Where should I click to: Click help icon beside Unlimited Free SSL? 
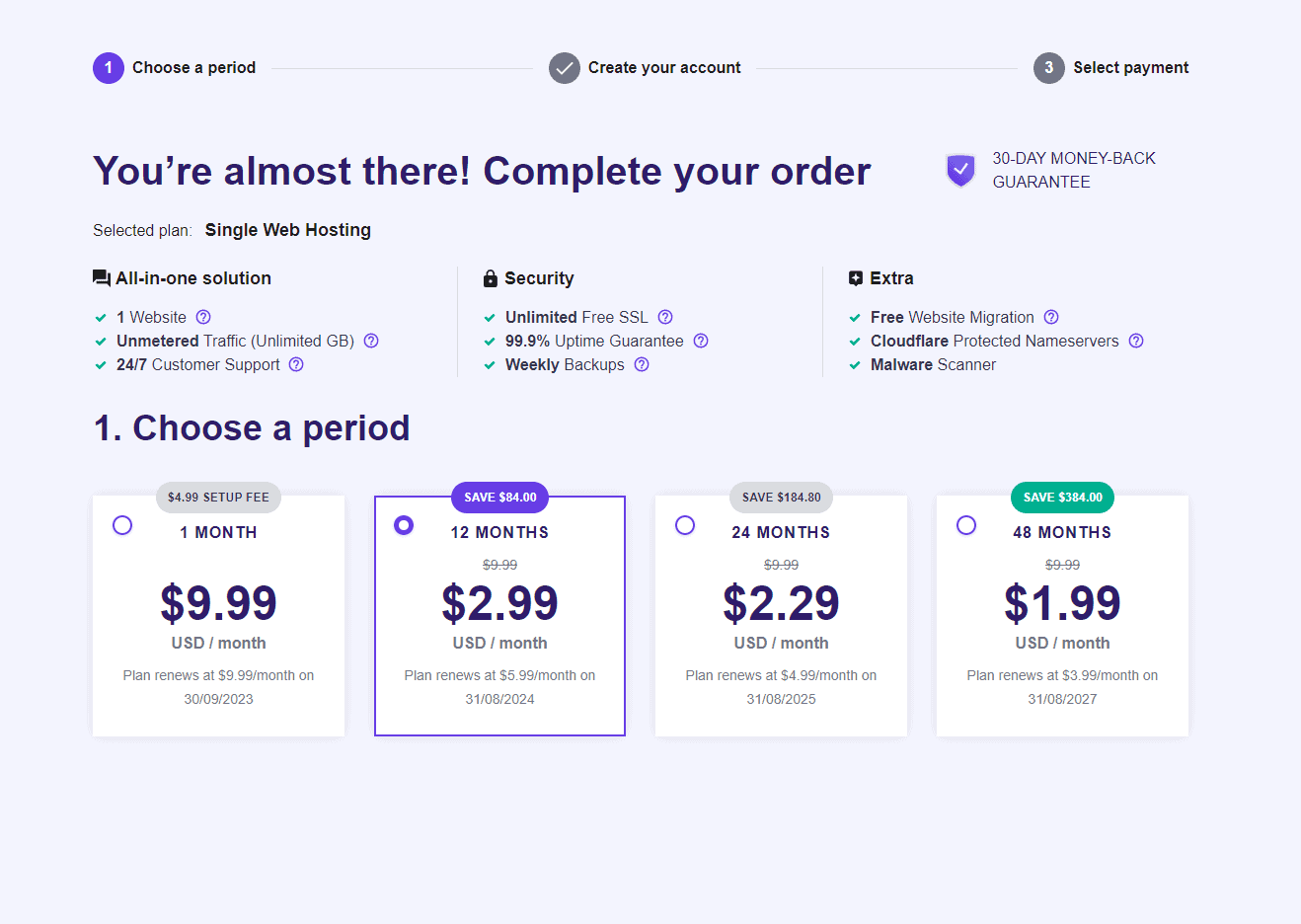tap(665, 317)
